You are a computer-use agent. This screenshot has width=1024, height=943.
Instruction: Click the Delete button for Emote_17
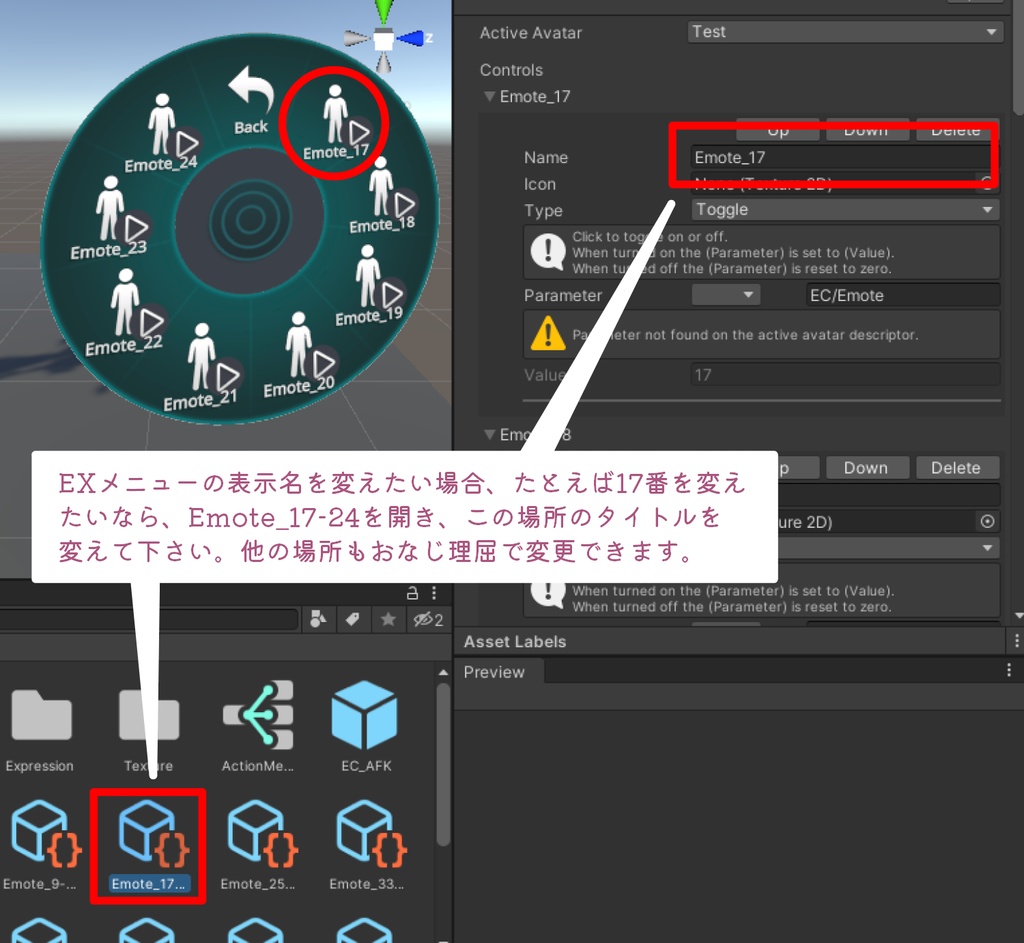coord(955,129)
